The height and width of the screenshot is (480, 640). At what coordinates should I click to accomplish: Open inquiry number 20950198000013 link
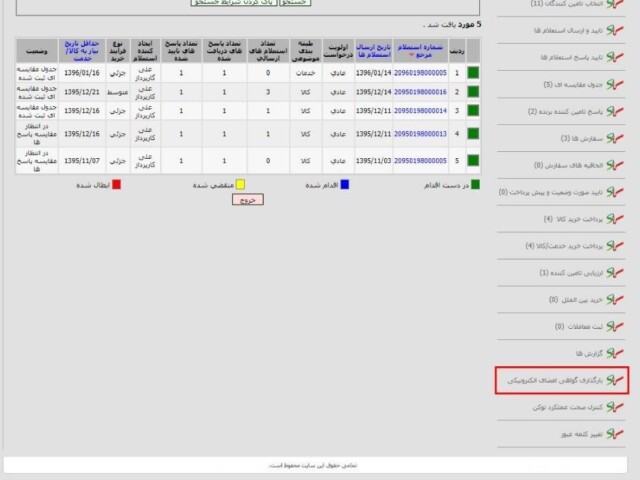click(x=420, y=133)
